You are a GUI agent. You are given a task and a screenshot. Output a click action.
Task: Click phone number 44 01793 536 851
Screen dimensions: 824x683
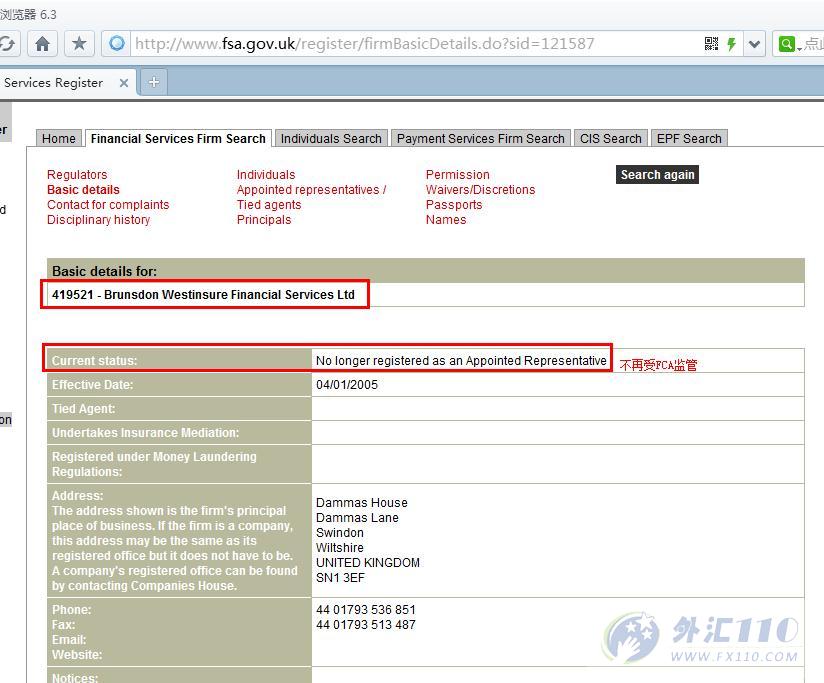coord(366,609)
